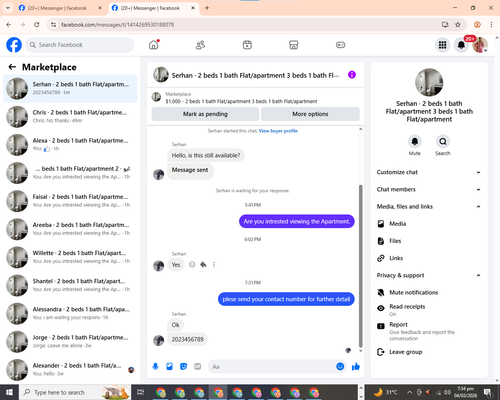Open the Reels video icon
The height and width of the screenshot is (400, 500).
point(247,45)
